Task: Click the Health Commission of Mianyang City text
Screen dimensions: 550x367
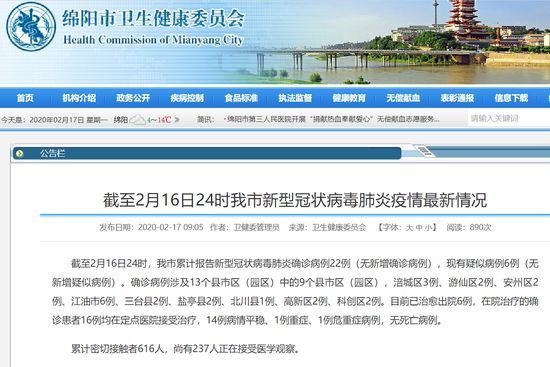Action: 153,40
